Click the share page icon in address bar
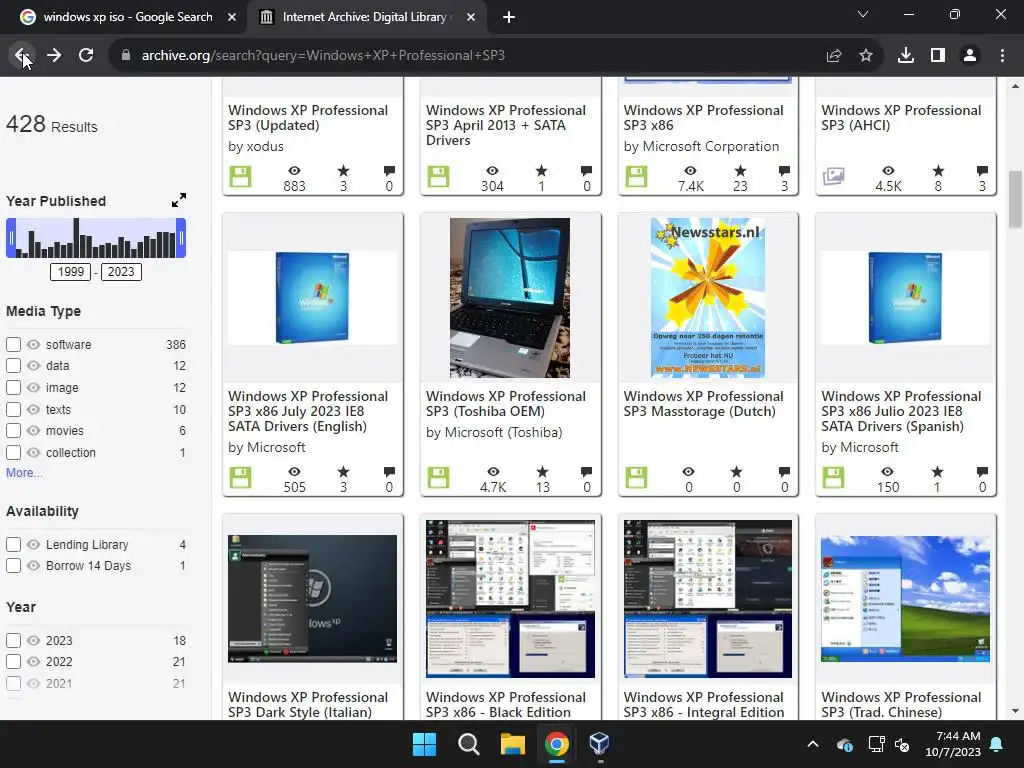 coord(833,56)
